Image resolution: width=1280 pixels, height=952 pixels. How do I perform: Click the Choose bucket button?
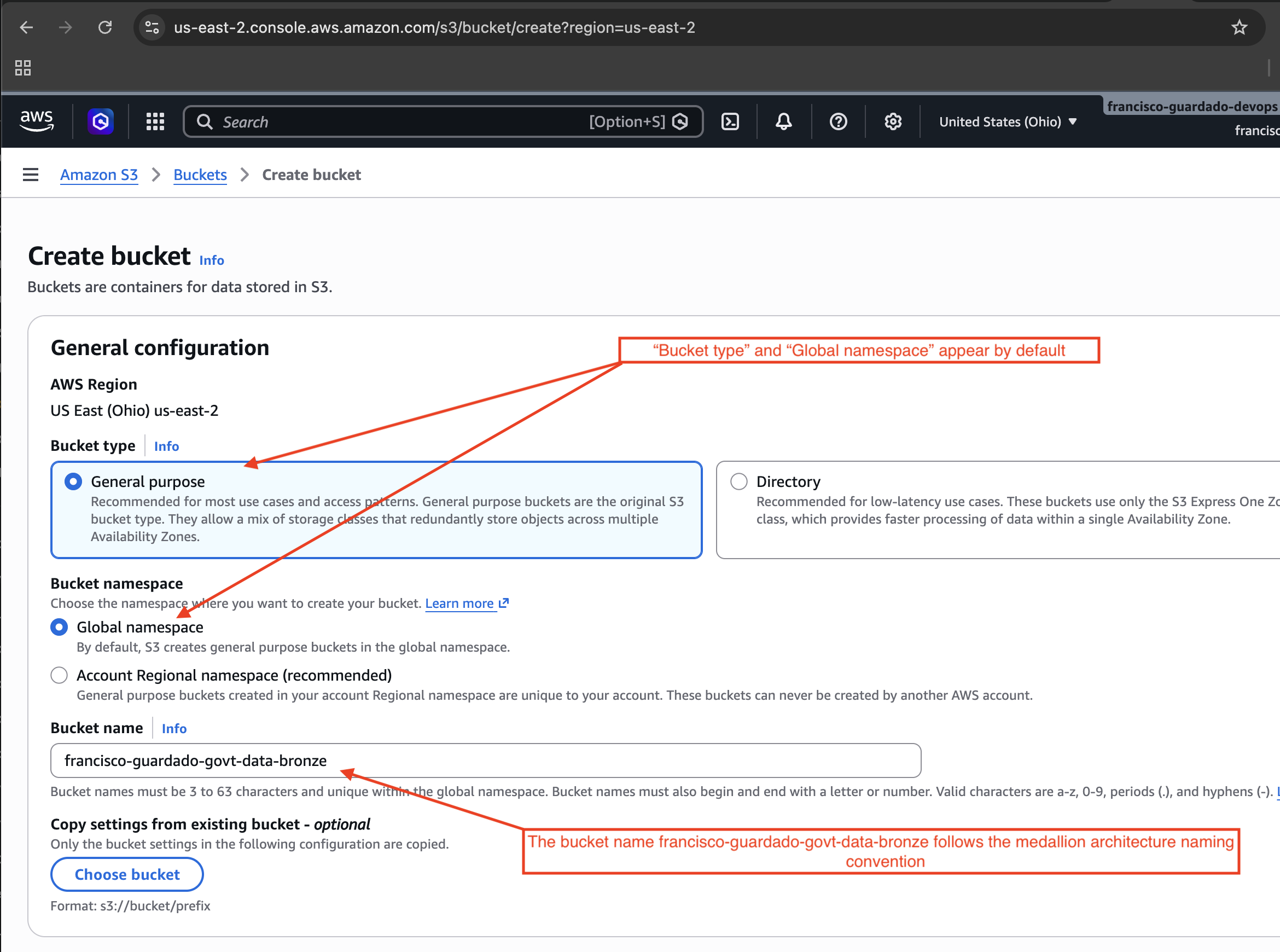point(127,874)
